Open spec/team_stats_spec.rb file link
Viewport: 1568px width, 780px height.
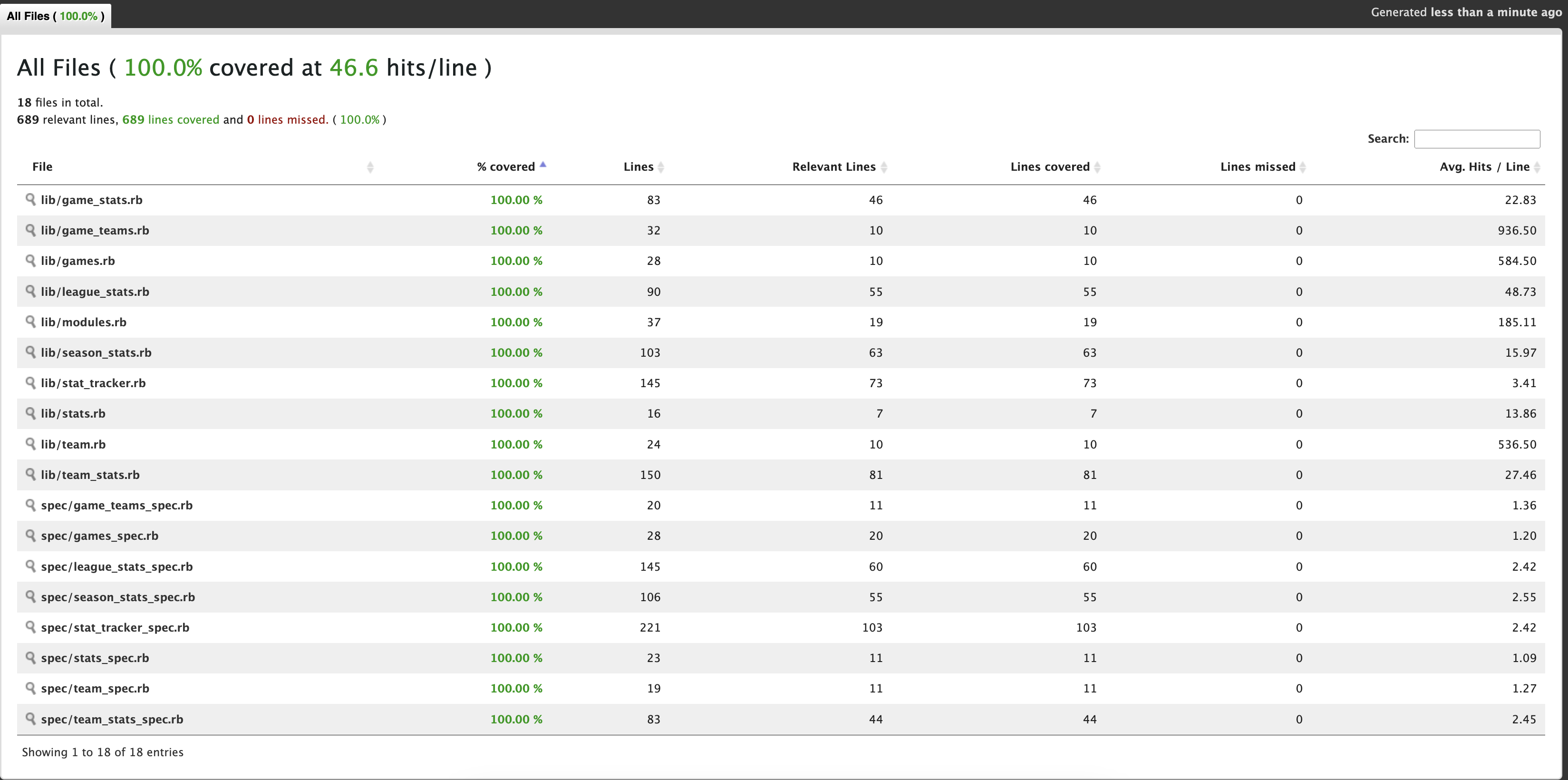[x=112, y=720]
